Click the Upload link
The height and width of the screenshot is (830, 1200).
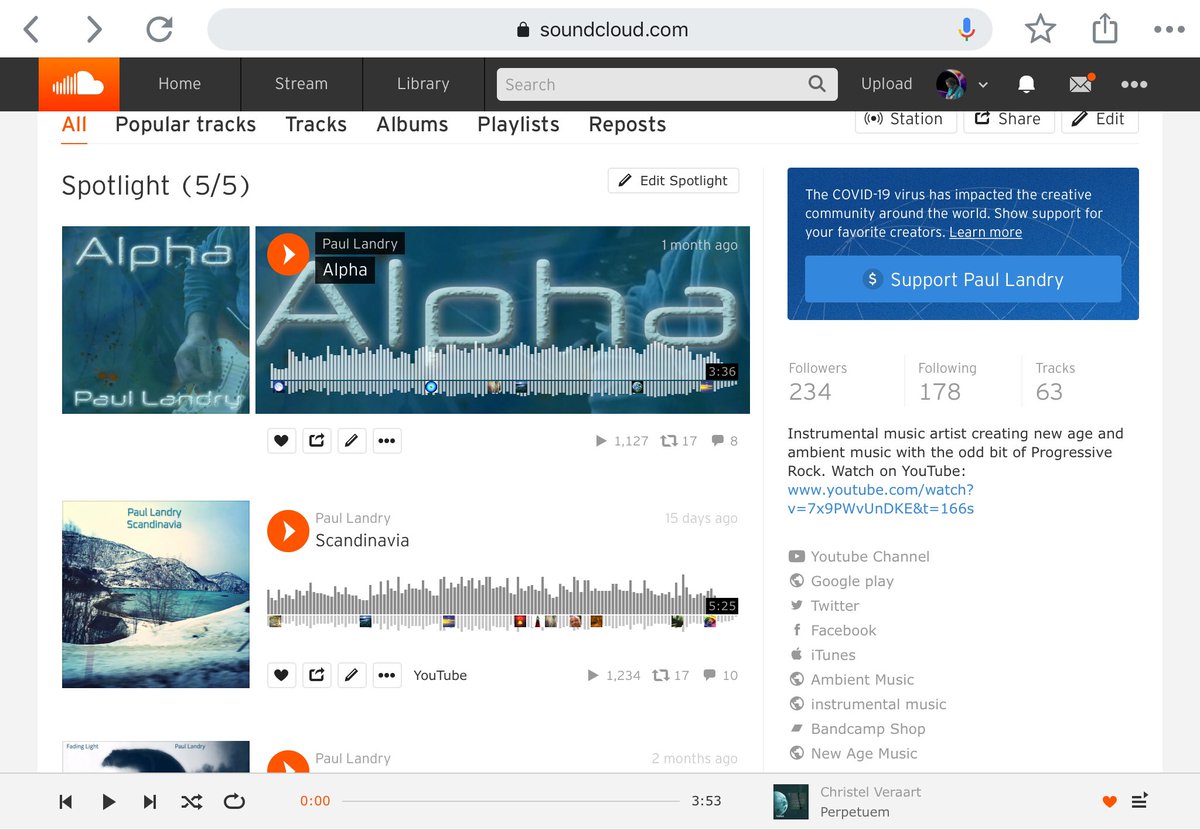tap(887, 84)
